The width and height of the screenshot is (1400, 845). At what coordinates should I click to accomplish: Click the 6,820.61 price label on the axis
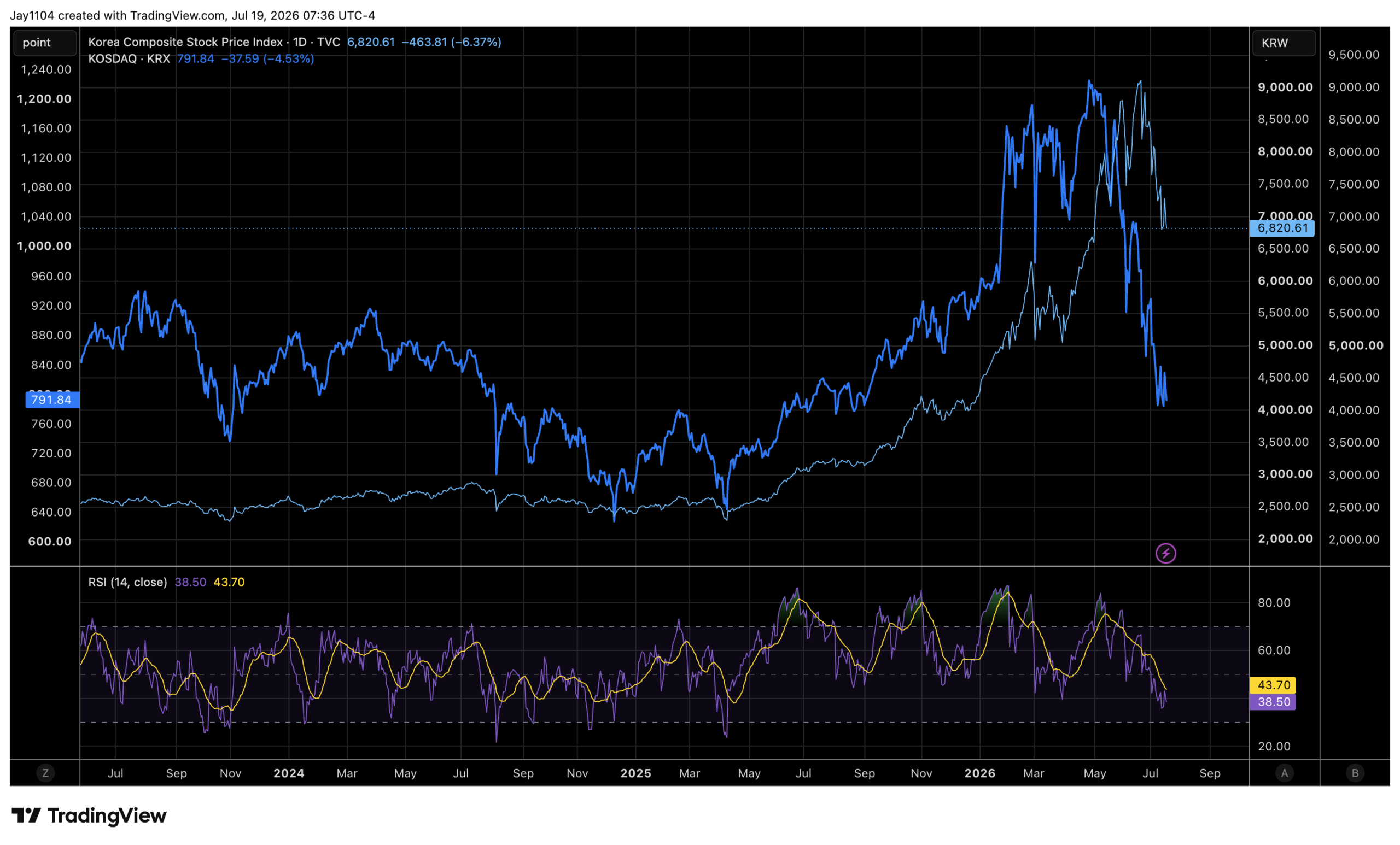click(1282, 228)
